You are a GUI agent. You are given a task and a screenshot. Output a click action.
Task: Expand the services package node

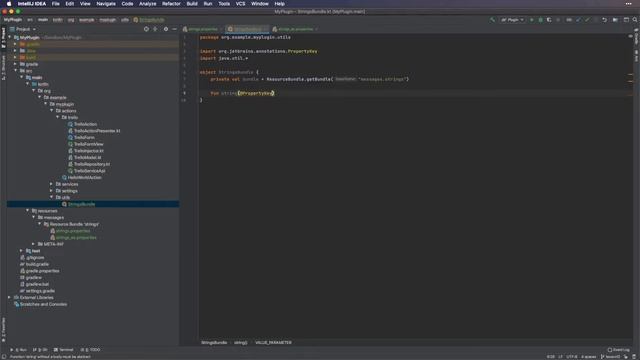[x=52, y=184]
